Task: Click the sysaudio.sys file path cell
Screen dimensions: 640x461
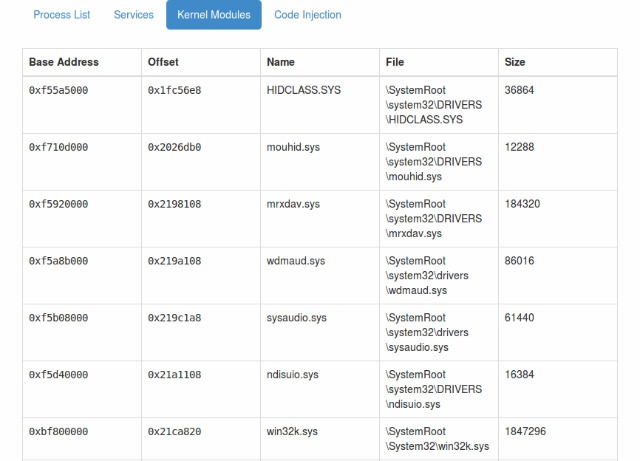Action: (439, 332)
